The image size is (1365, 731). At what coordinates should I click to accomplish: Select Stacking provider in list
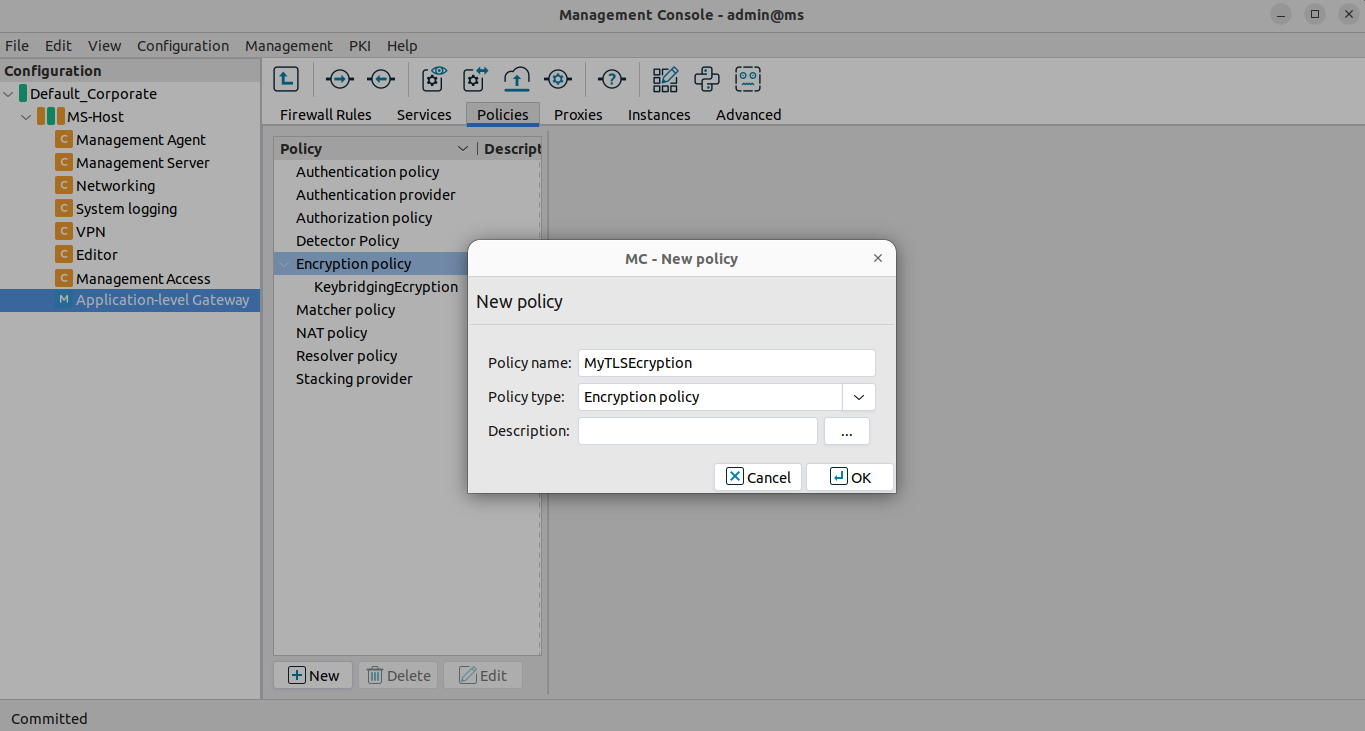click(354, 378)
